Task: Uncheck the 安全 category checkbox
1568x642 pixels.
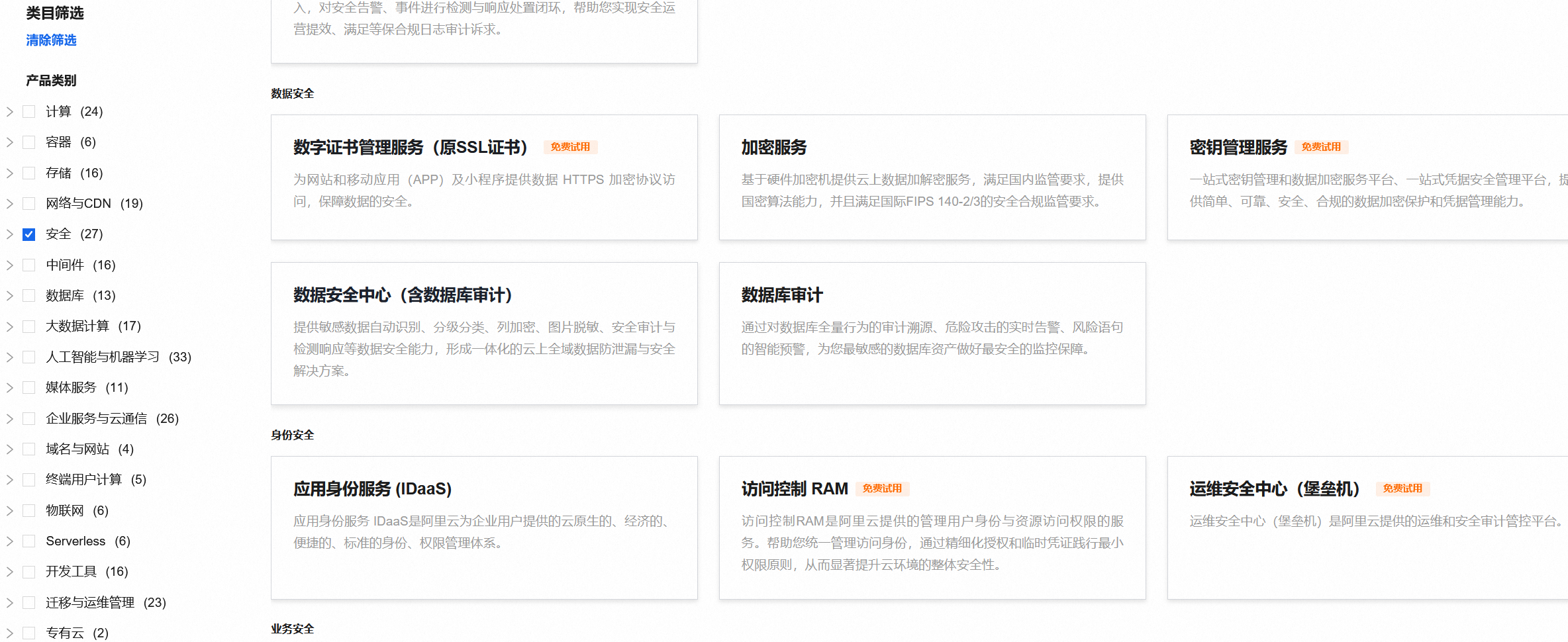Action: pos(29,234)
